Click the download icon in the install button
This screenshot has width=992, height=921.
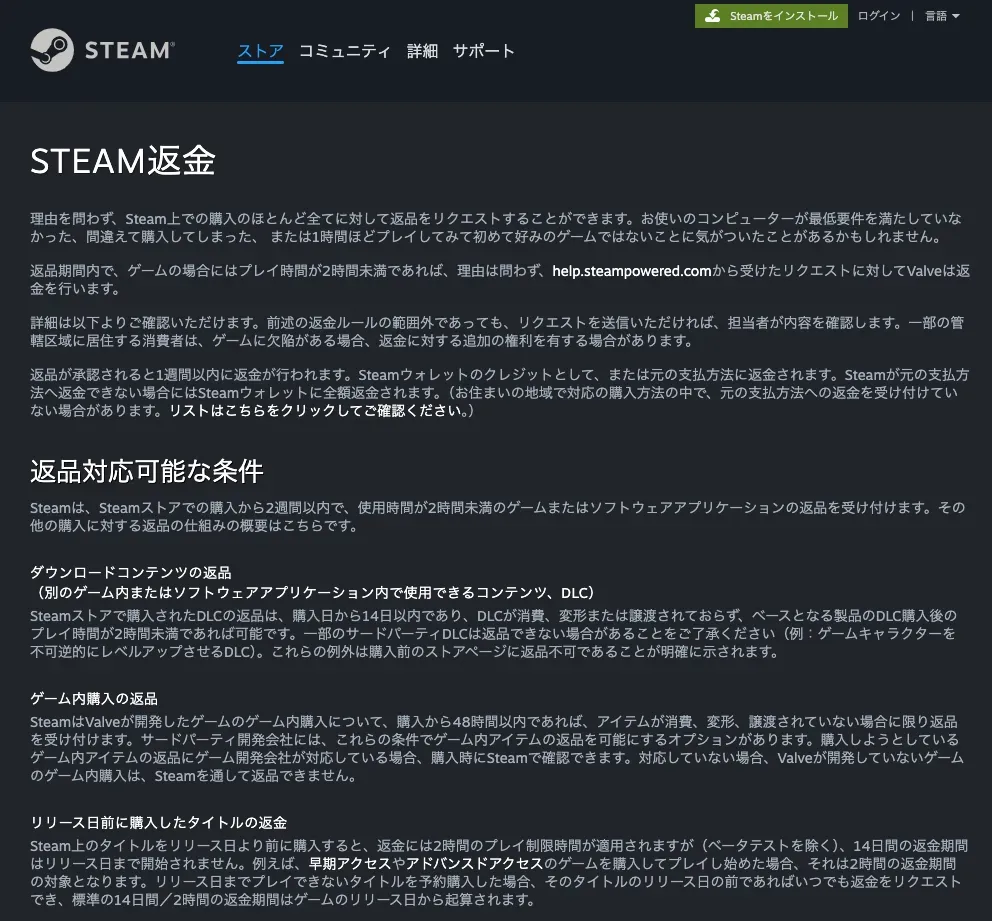pyautogui.click(x=713, y=16)
